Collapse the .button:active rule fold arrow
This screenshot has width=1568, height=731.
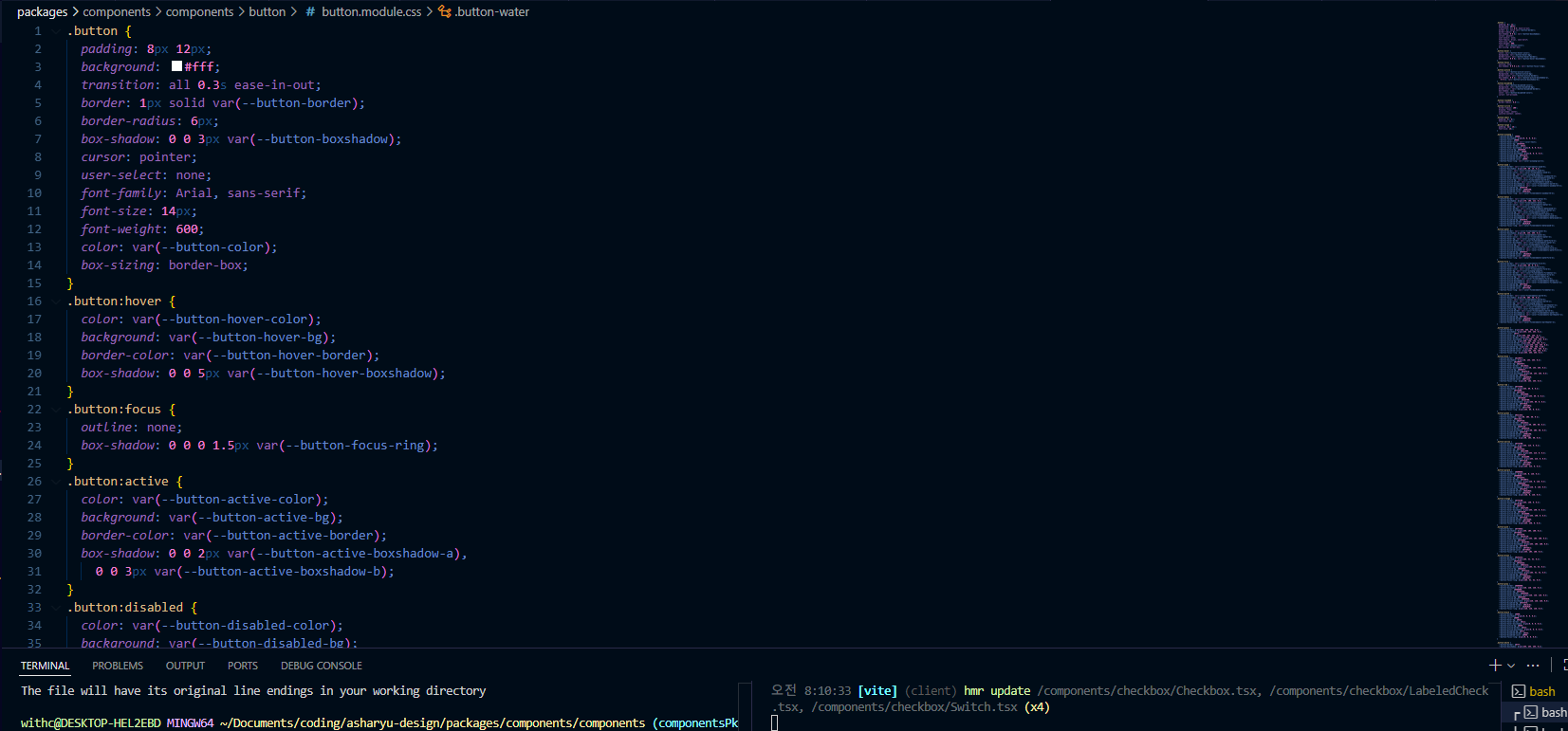(57, 482)
